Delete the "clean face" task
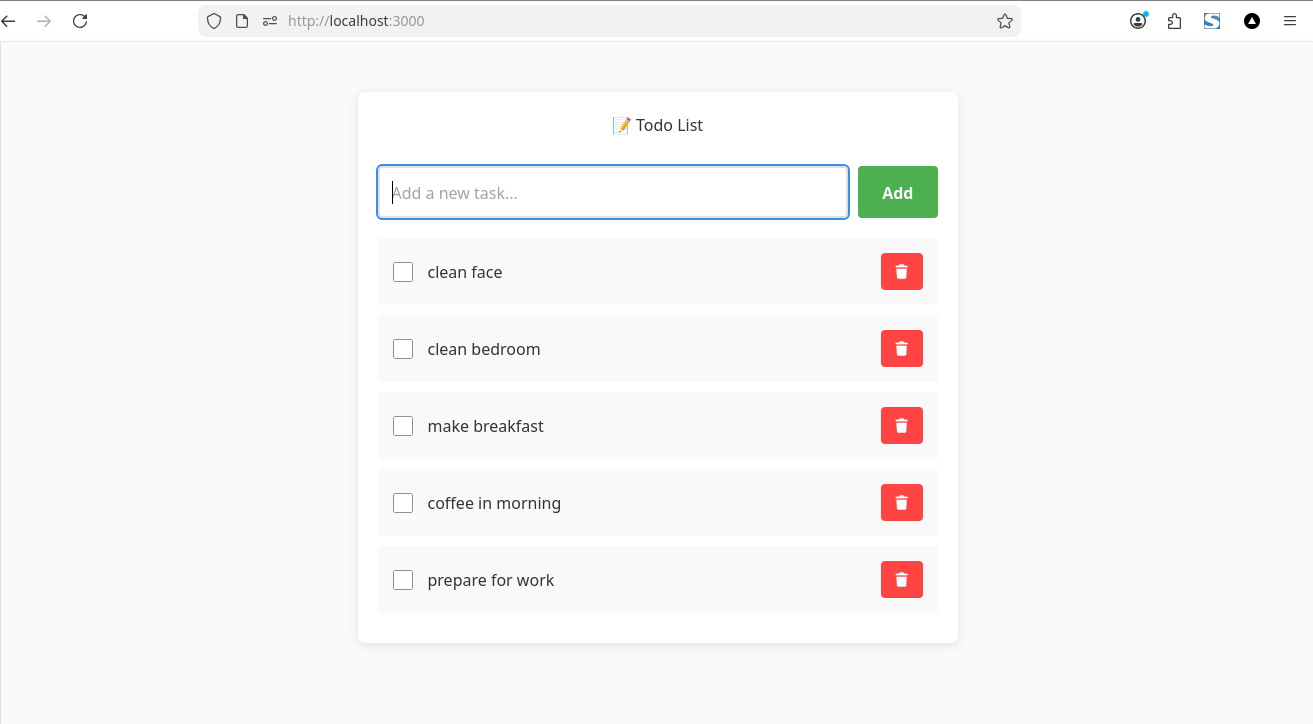 click(x=901, y=271)
